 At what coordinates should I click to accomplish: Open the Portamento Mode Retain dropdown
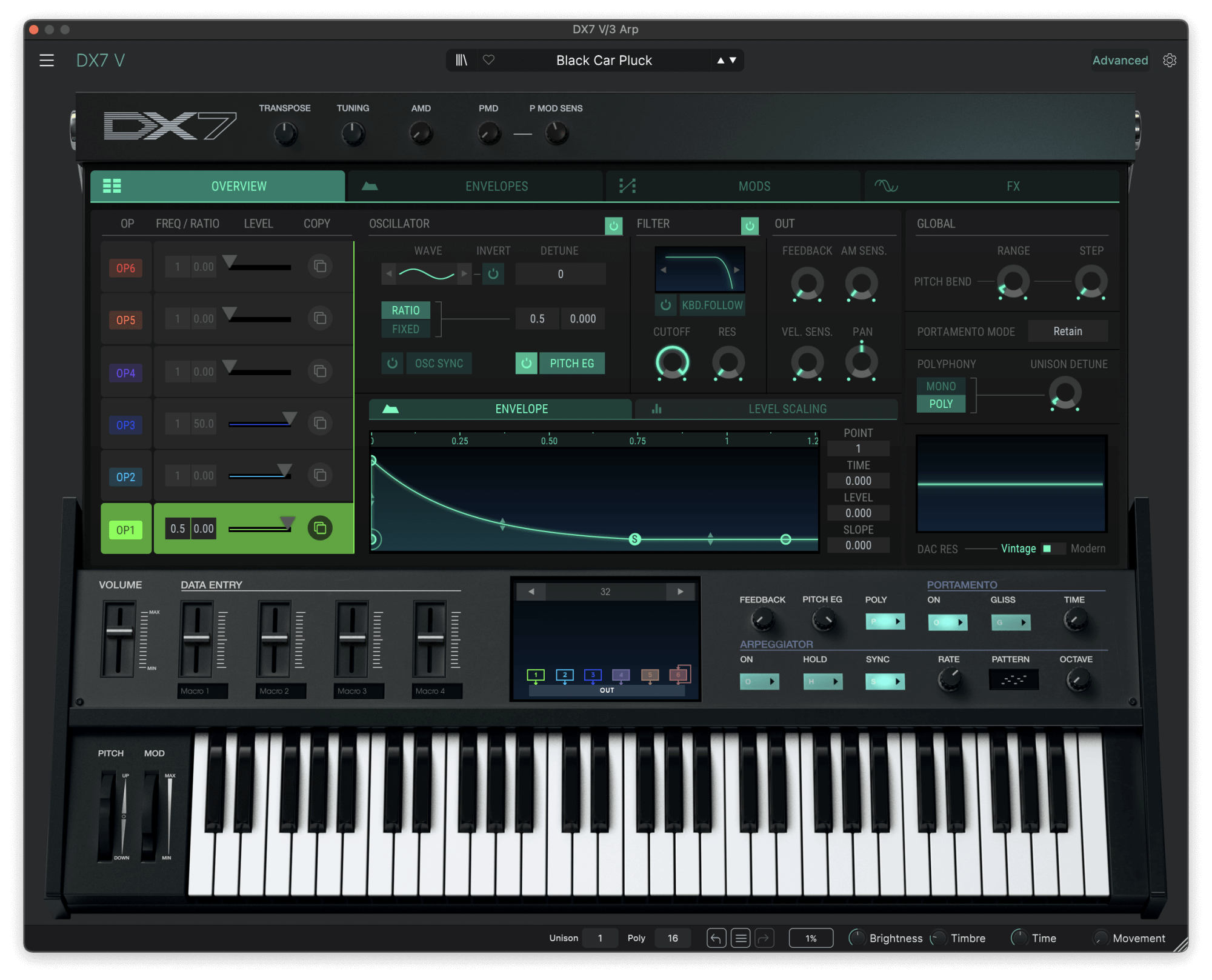[1067, 332]
